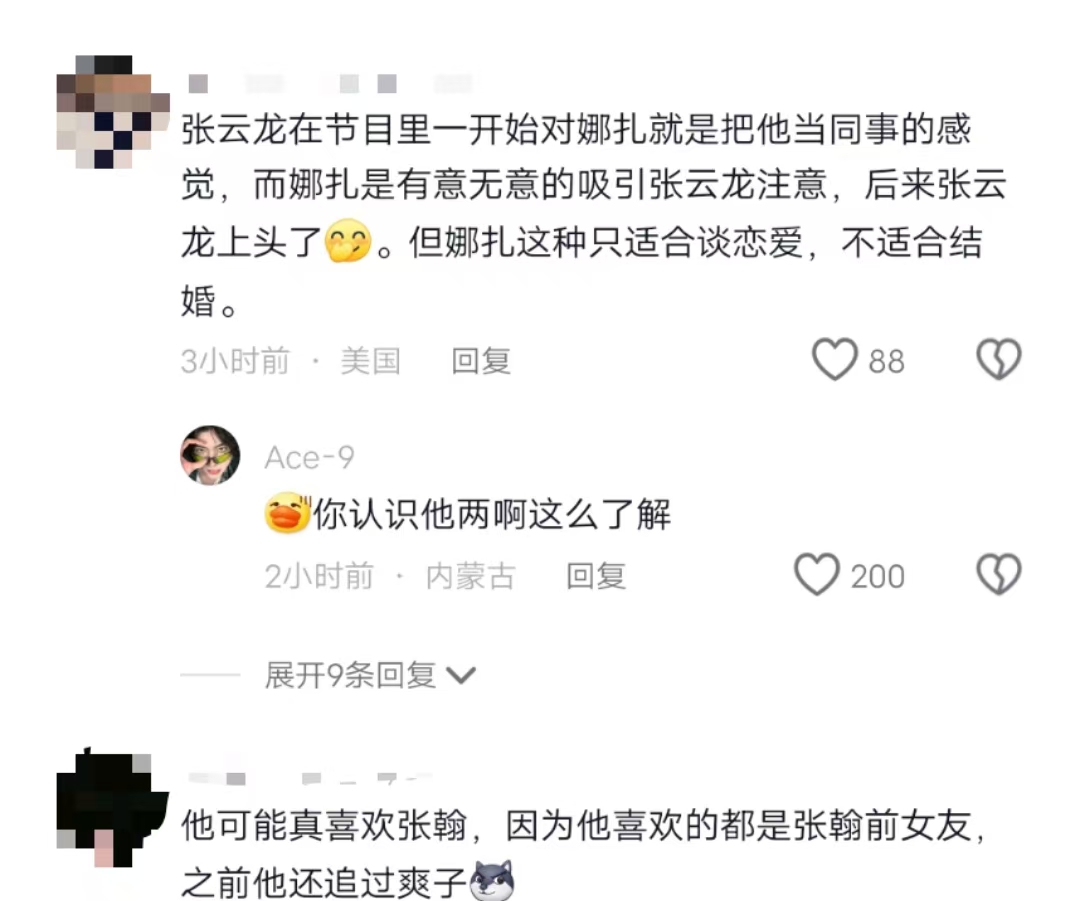Click the chevron beside 展开9条回复
This screenshot has width=1080, height=901.
tap(461, 676)
